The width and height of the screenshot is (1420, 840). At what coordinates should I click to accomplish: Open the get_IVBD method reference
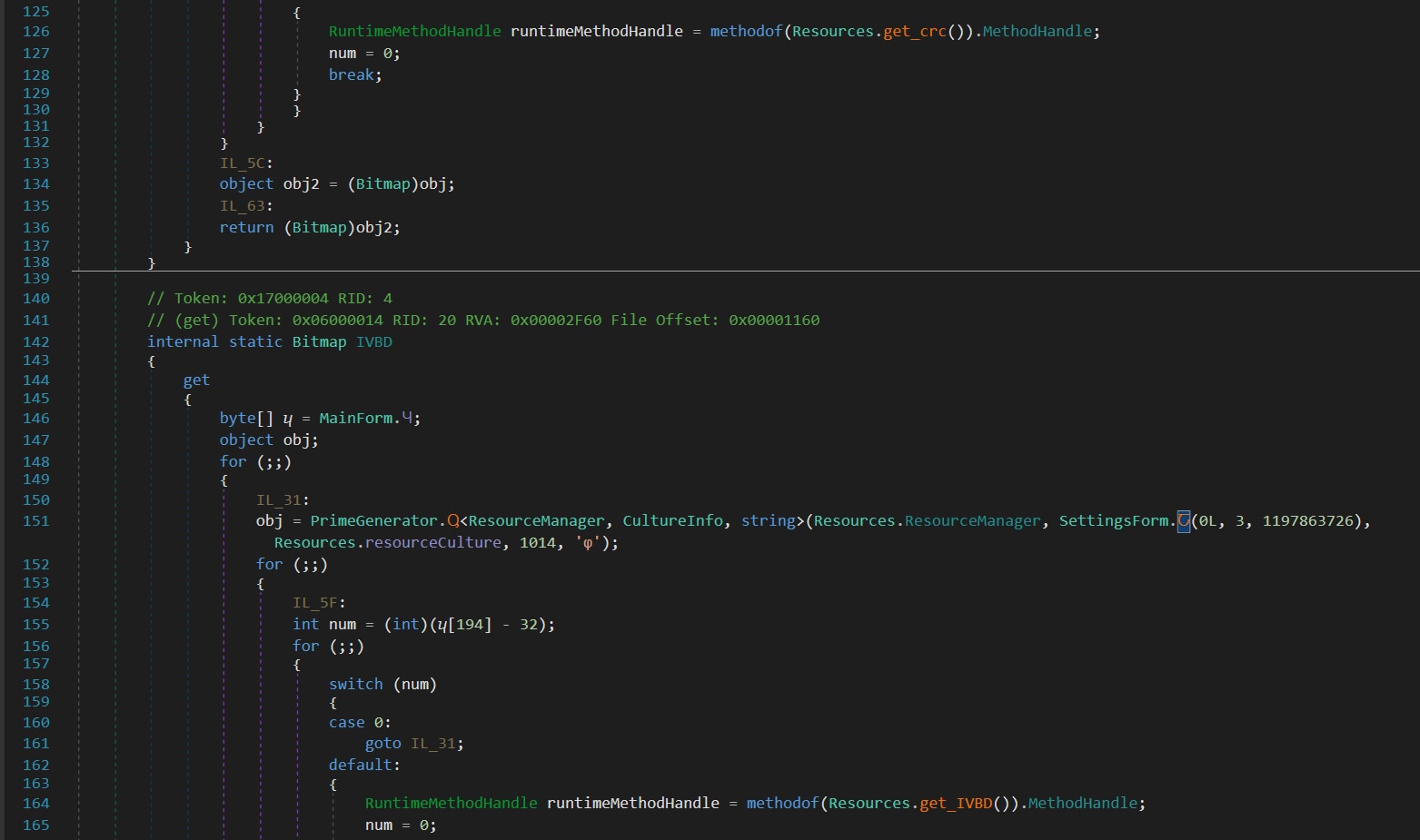(x=955, y=804)
